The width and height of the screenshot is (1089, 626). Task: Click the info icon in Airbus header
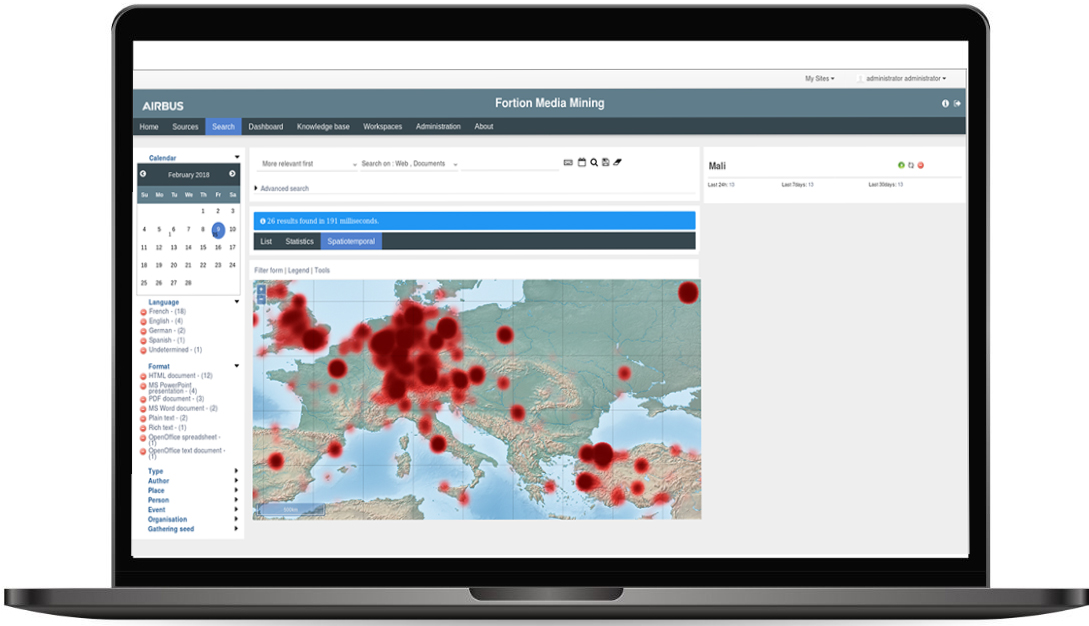point(946,104)
